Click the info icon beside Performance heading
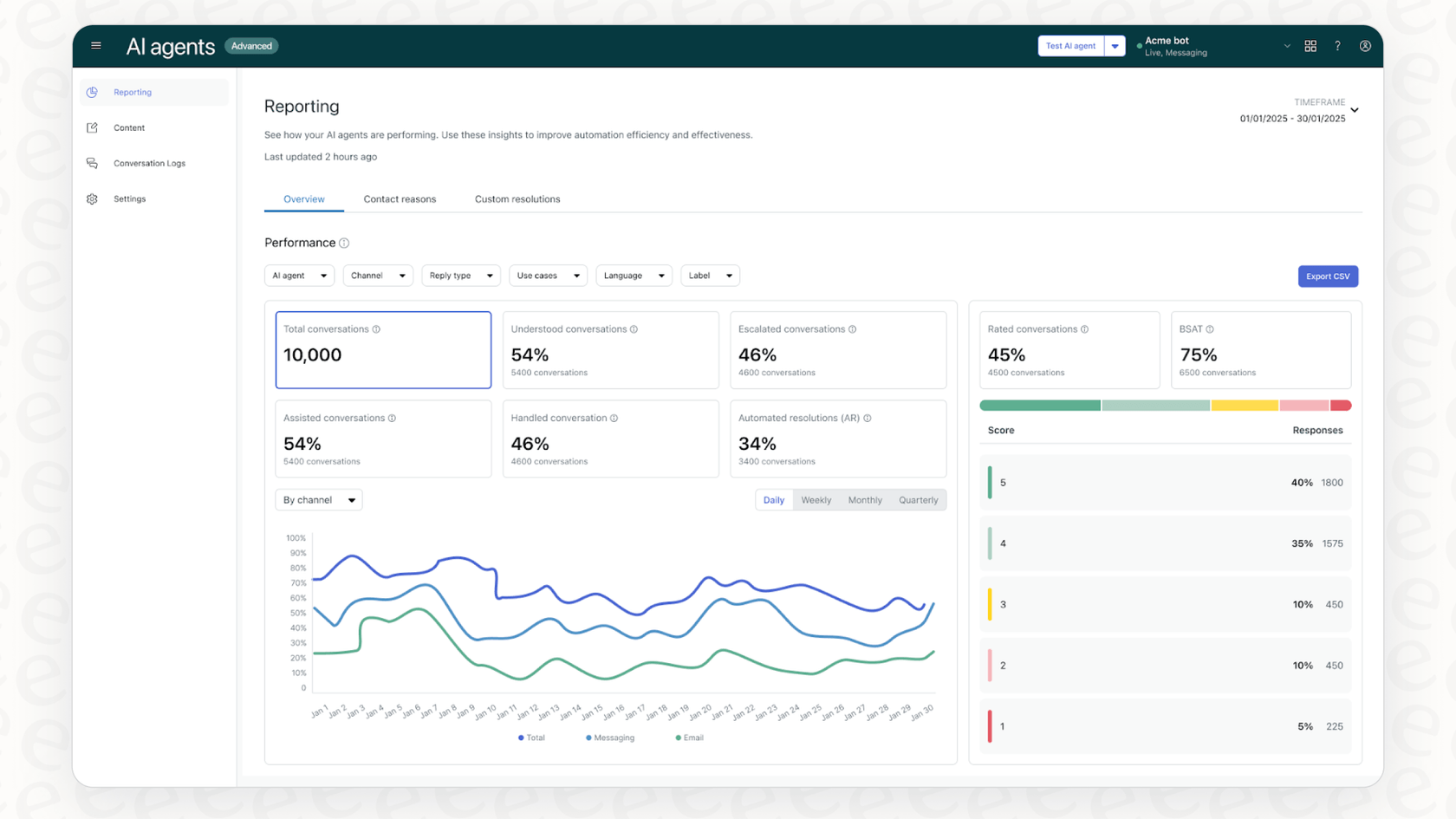Viewport: 1456px width, 819px height. tap(344, 243)
